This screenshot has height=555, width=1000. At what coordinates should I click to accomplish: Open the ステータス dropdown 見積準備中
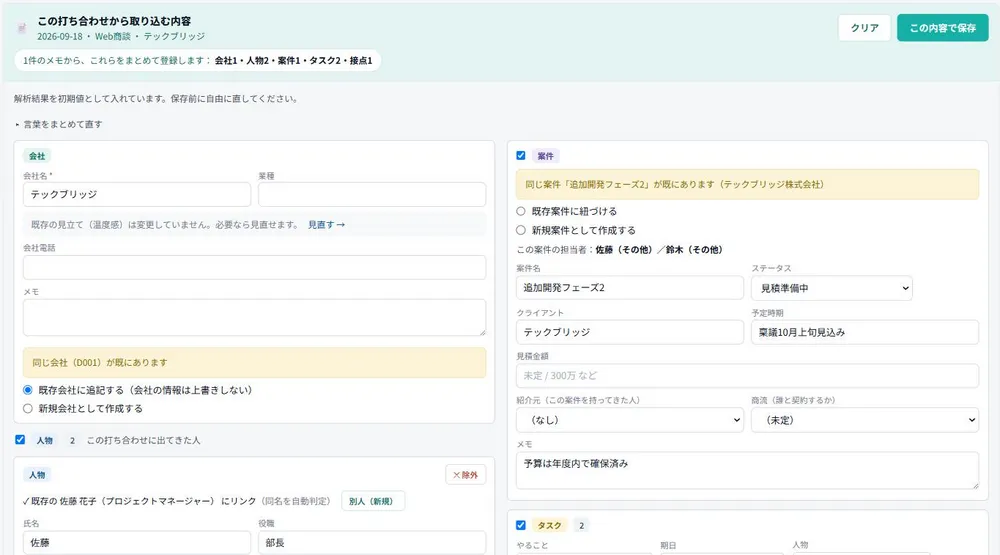coord(832,288)
